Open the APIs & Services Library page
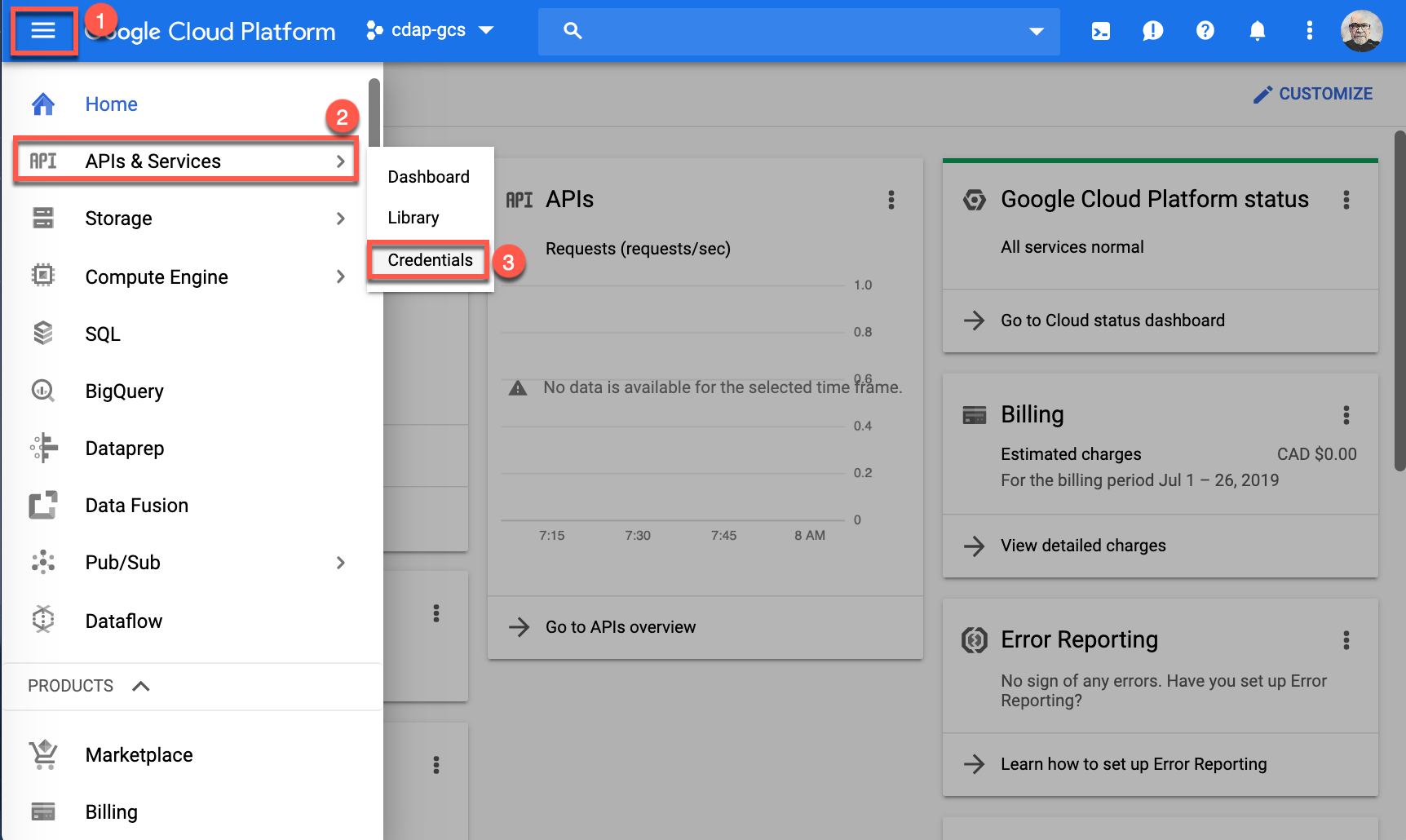The image size is (1406, 840). point(413,217)
